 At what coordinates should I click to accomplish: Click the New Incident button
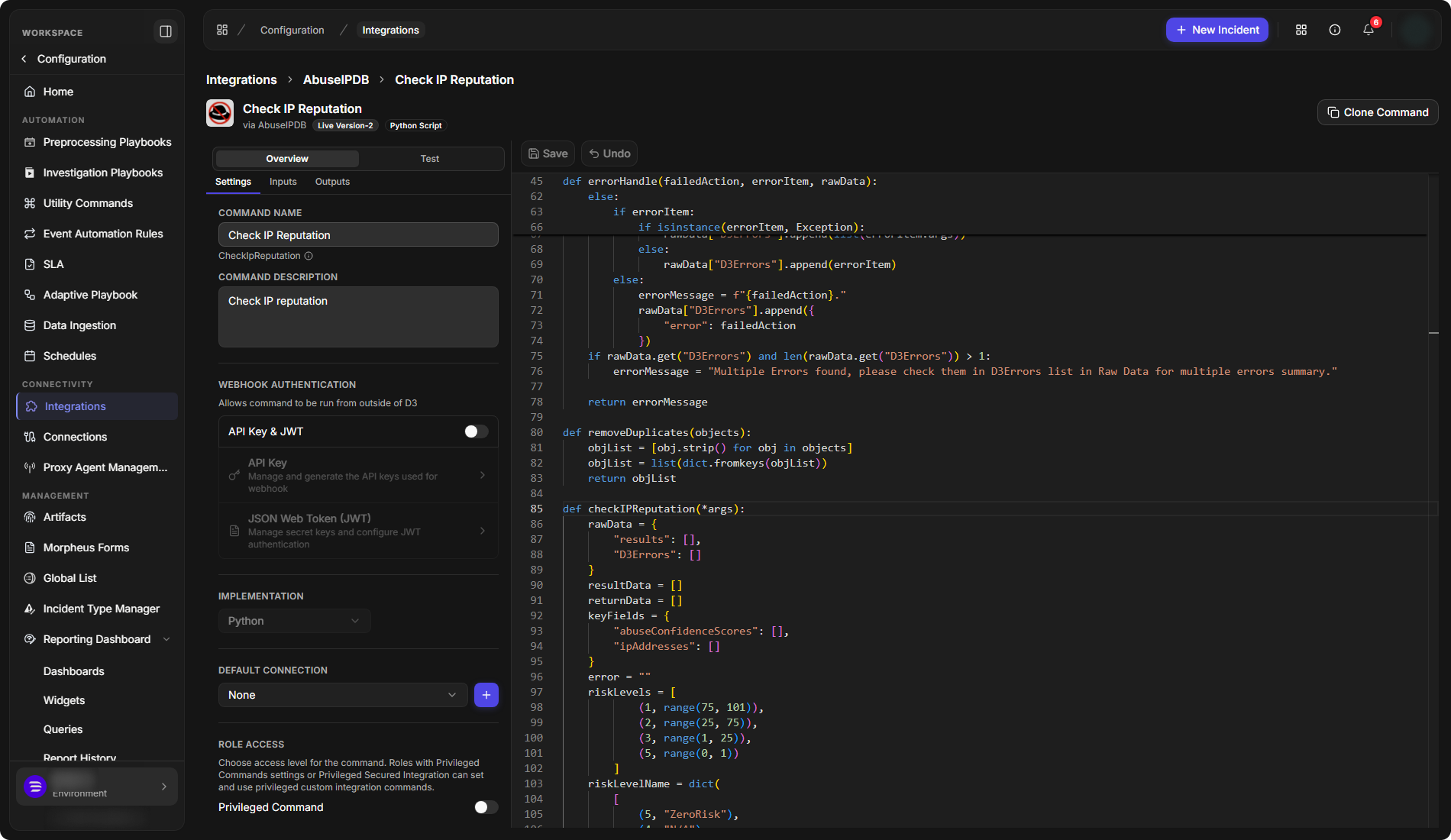pyautogui.click(x=1217, y=30)
